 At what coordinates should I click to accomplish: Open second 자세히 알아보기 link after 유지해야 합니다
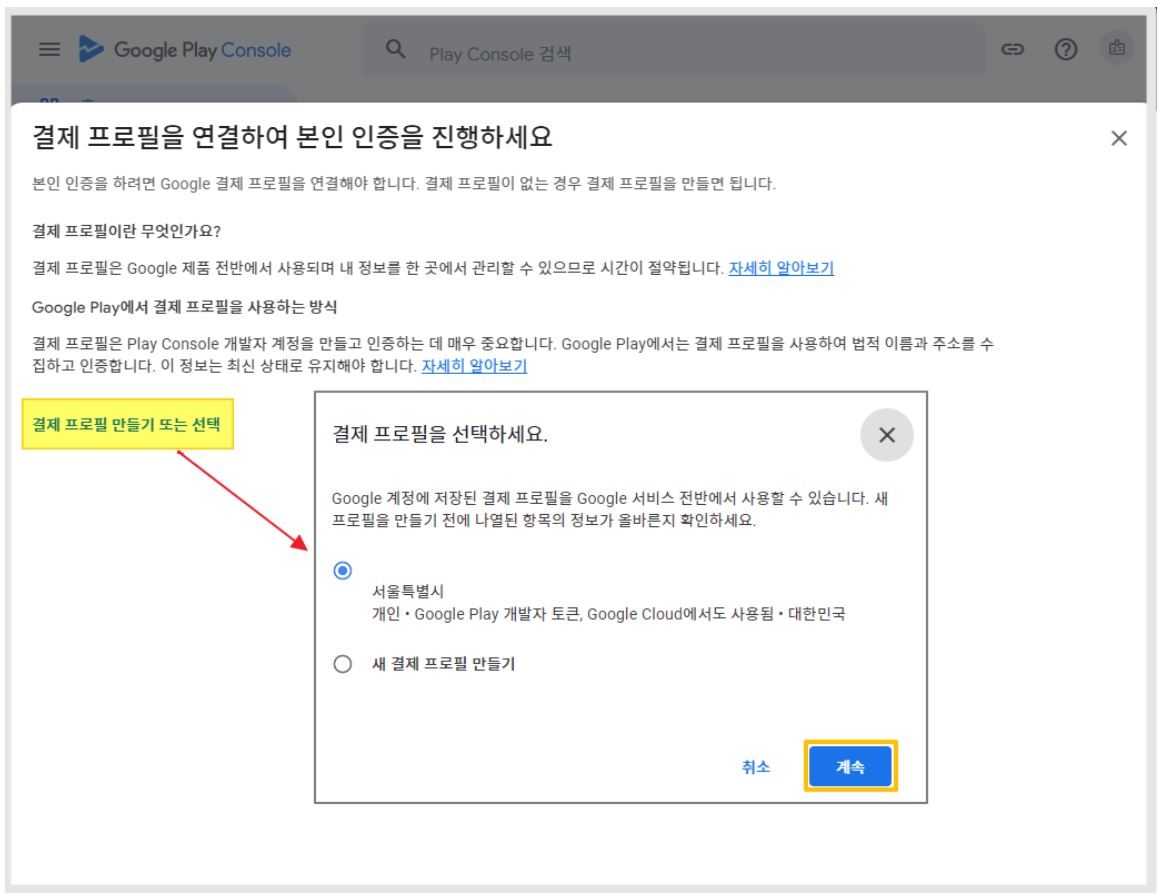tap(474, 365)
